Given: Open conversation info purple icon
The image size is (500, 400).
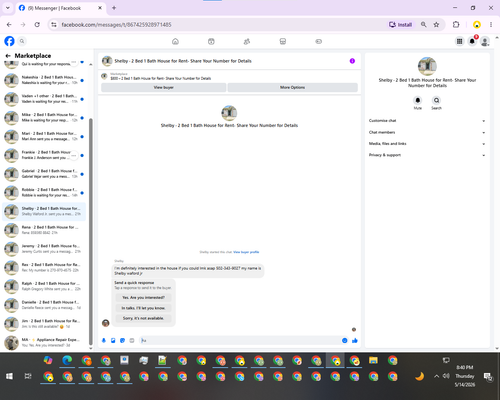Looking at the screenshot, I should point(352,61).
